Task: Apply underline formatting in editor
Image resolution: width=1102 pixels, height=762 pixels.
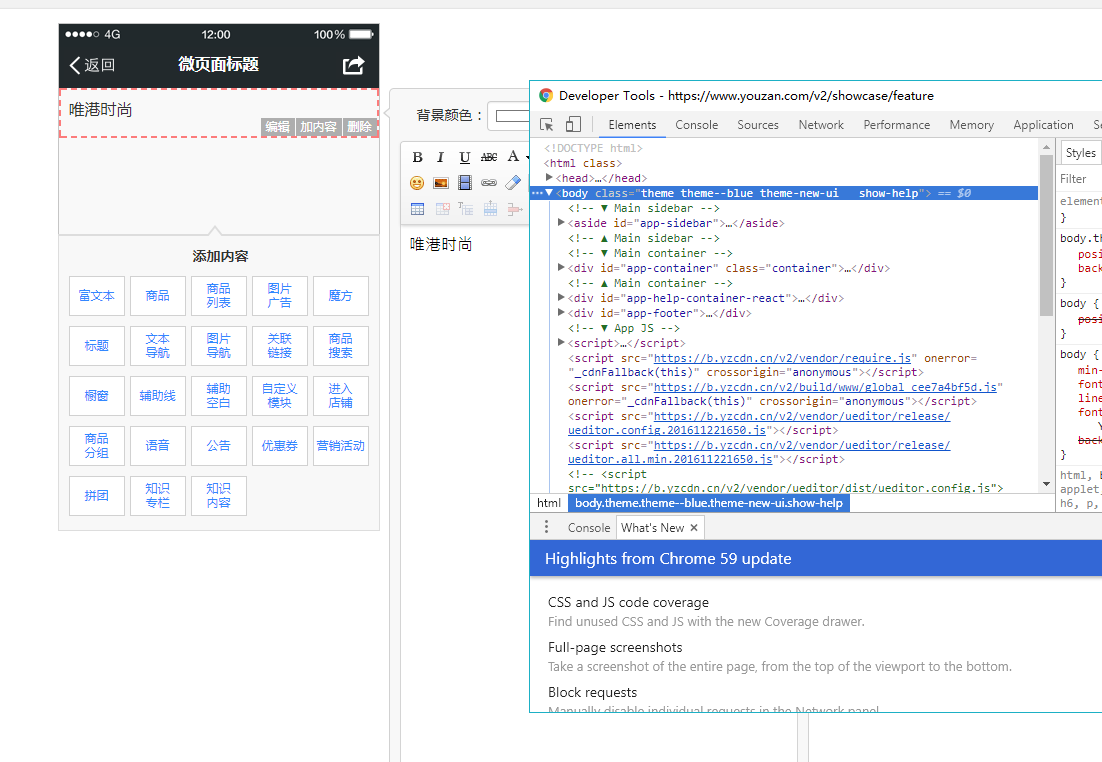Action: [465, 157]
